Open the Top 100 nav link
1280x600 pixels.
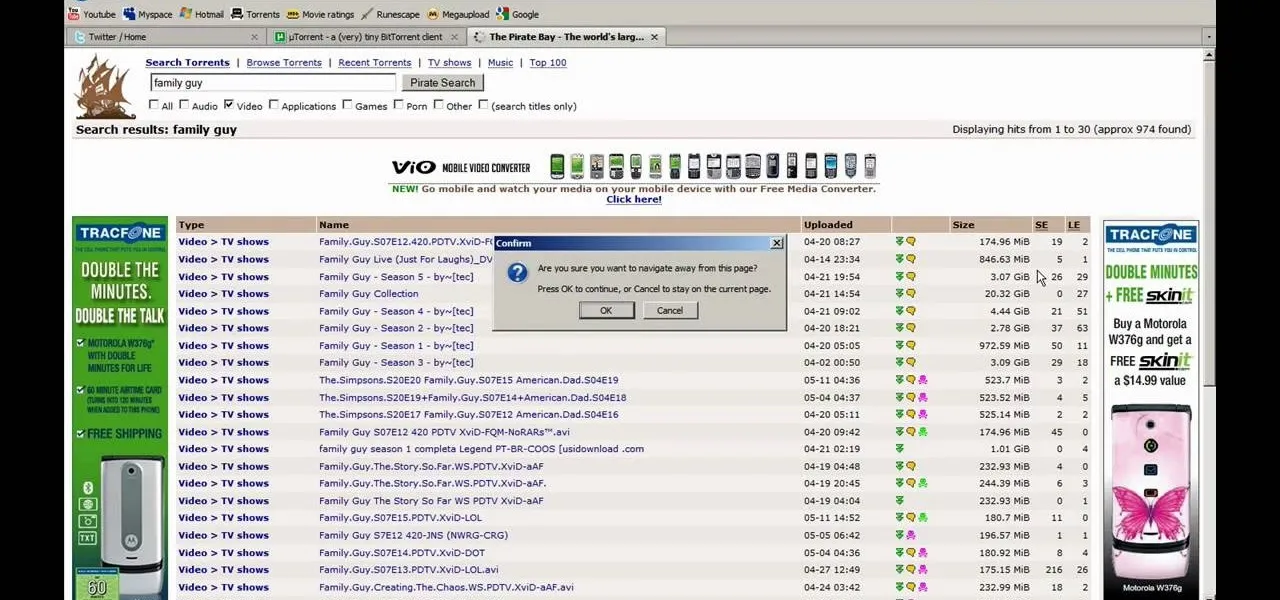548,63
